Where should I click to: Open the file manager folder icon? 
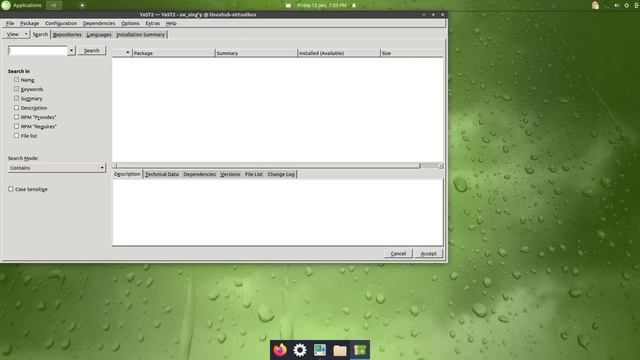pyautogui.click(x=340, y=350)
